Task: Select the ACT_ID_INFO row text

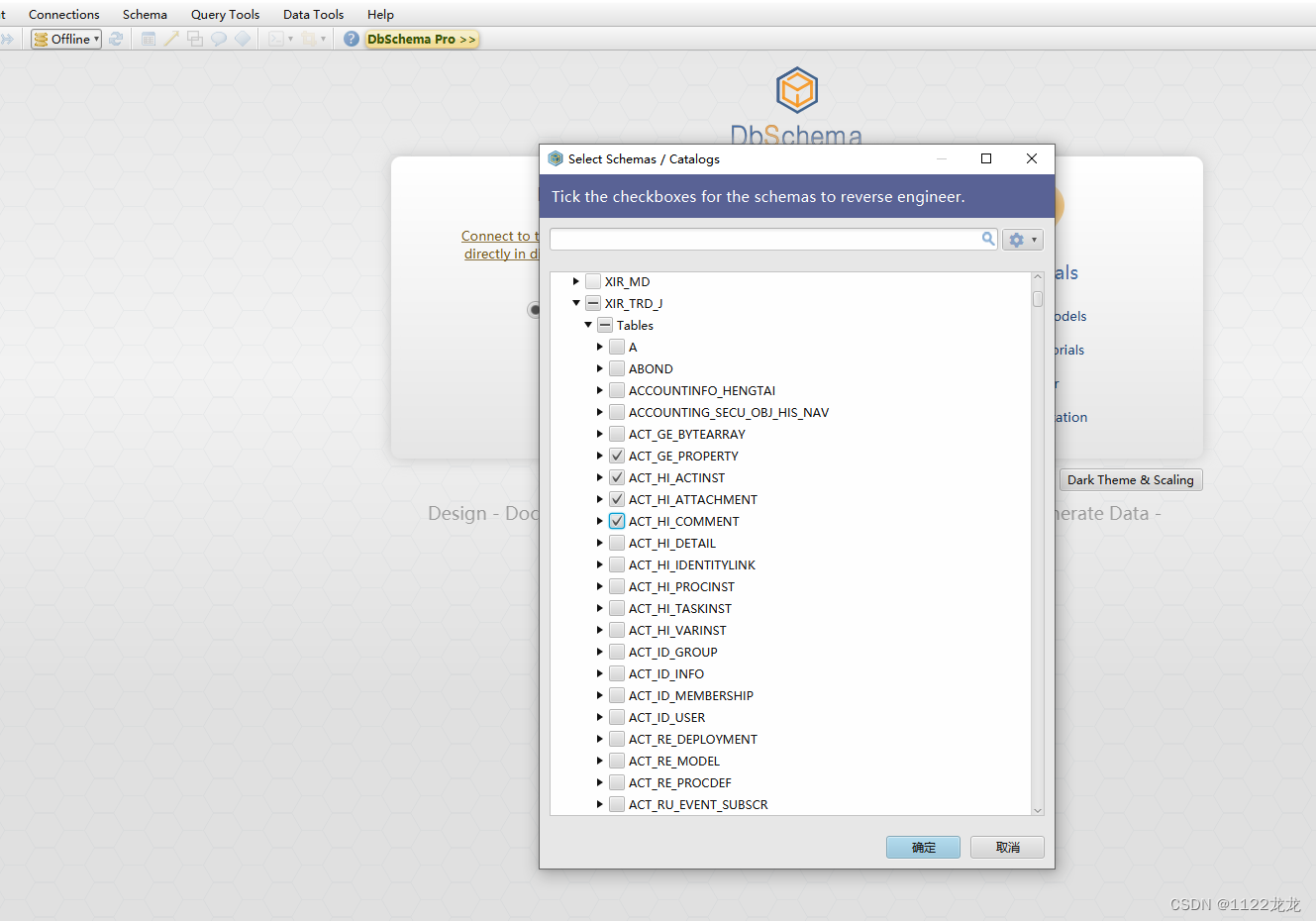Action: (666, 673)
